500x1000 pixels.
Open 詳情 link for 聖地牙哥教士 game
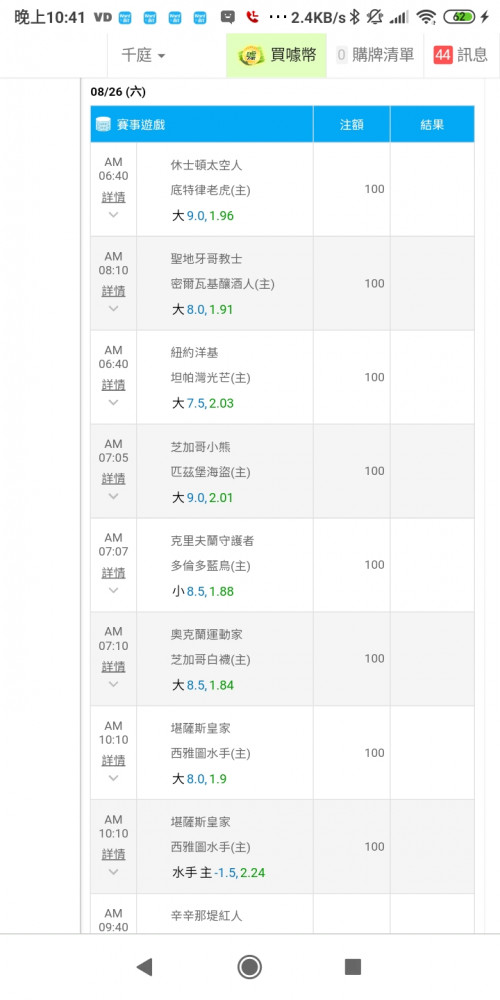click(114, 291)
